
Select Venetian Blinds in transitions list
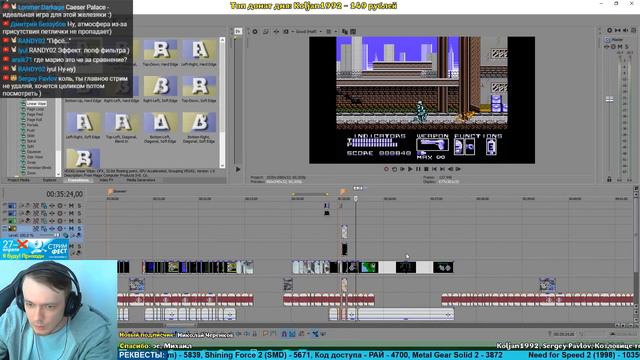click(x=39, y=167)
